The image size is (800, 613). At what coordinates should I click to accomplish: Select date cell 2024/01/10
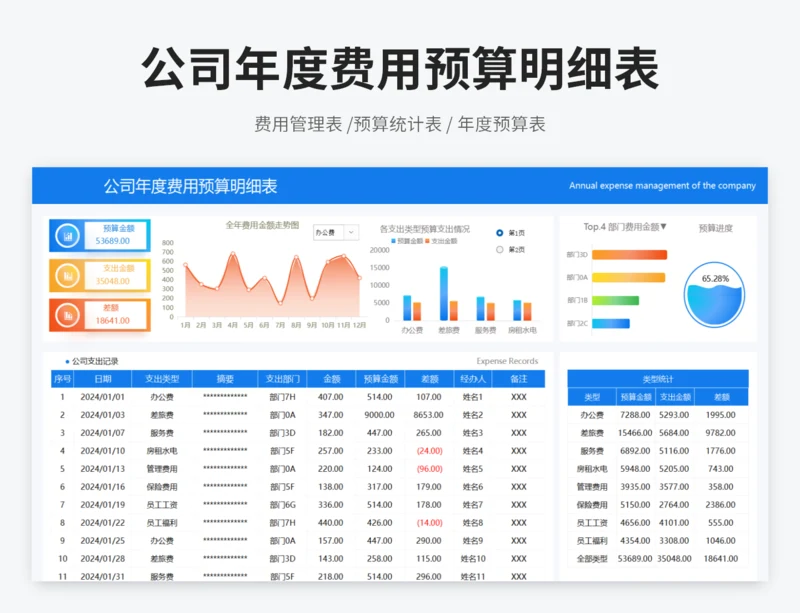(x=103, y=451)
